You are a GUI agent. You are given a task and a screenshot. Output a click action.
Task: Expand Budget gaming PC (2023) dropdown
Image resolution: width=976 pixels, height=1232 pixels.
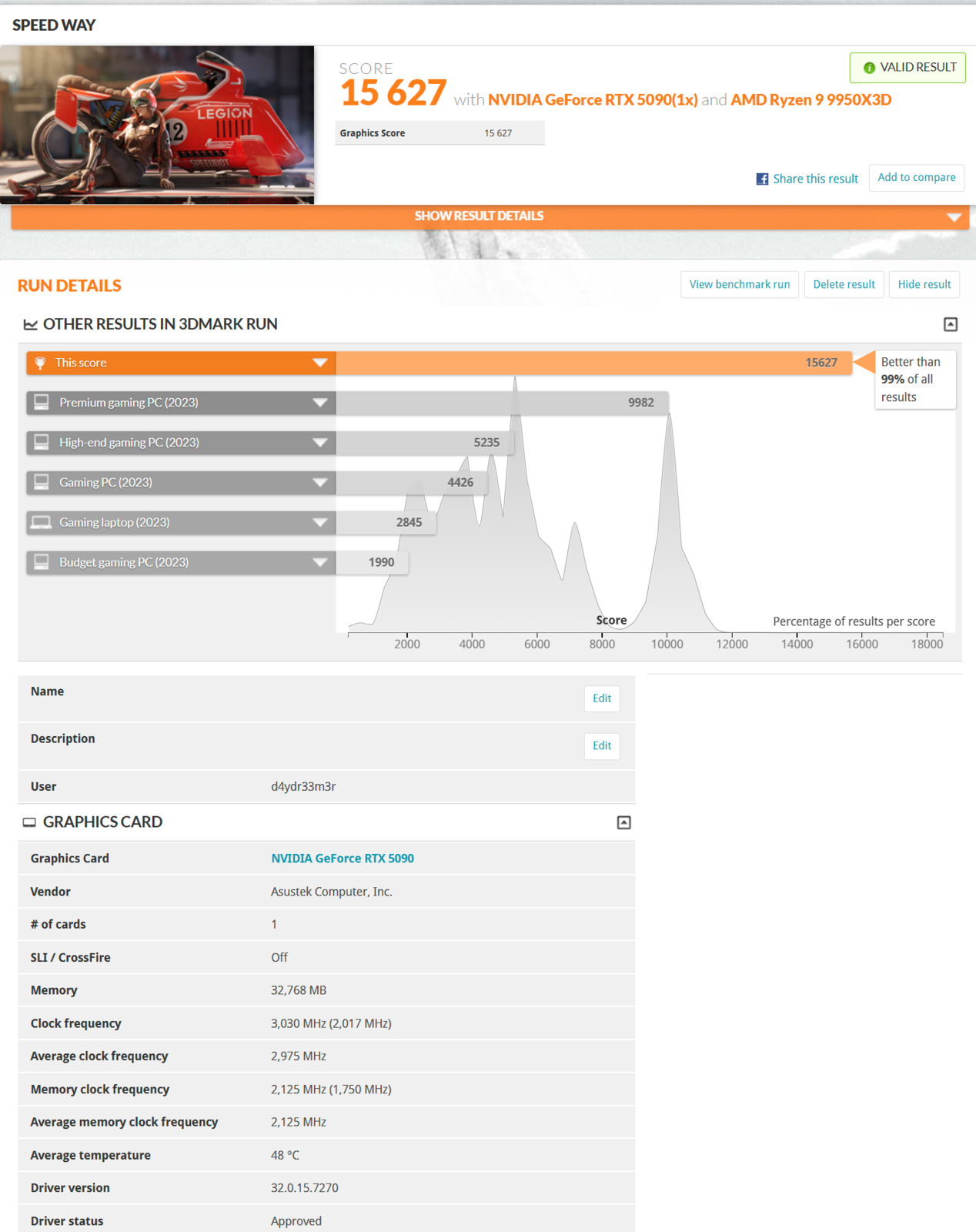pyautogui.click(x=320, y=563)
